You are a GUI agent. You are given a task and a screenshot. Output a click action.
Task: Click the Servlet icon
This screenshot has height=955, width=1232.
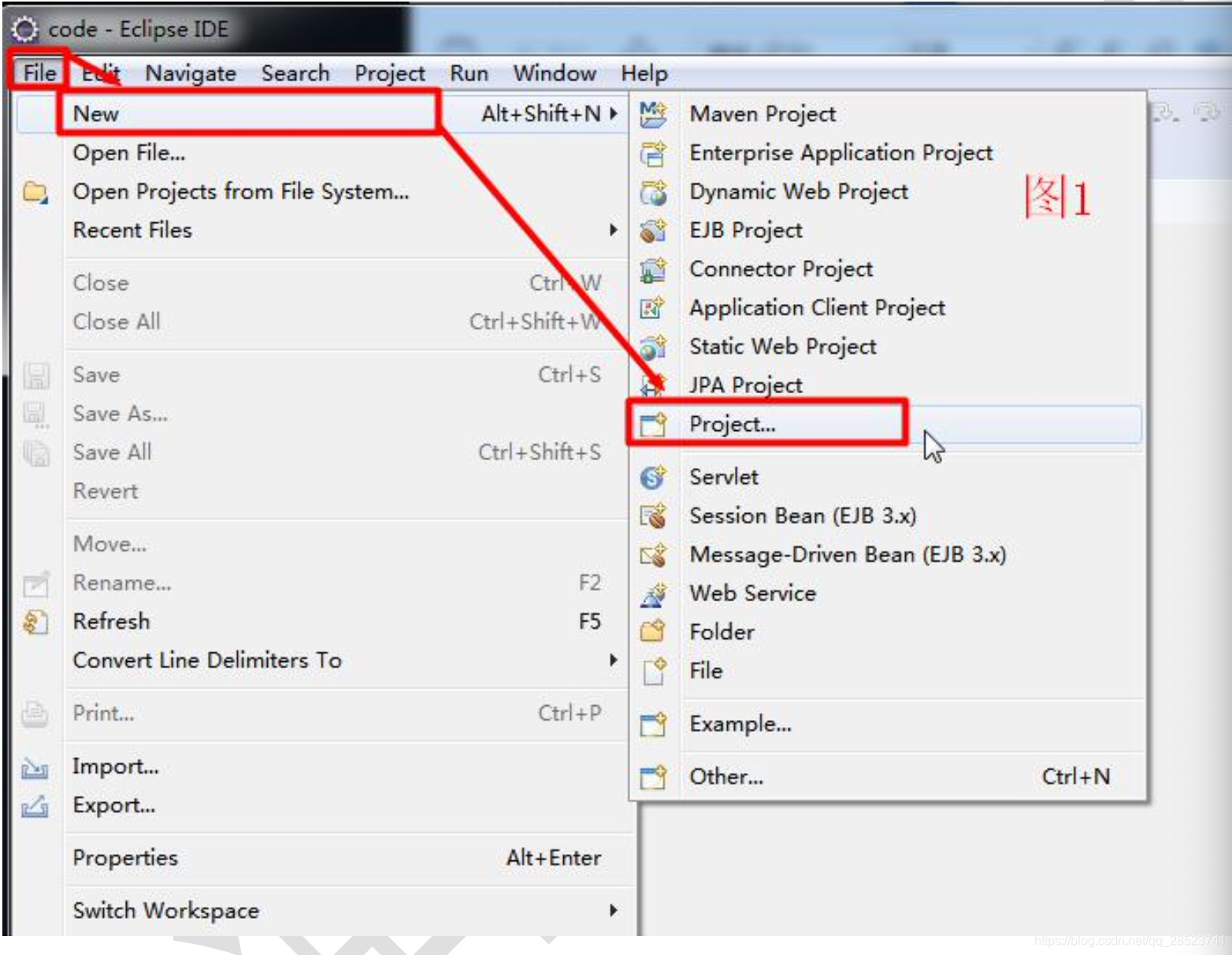point(653,477)
